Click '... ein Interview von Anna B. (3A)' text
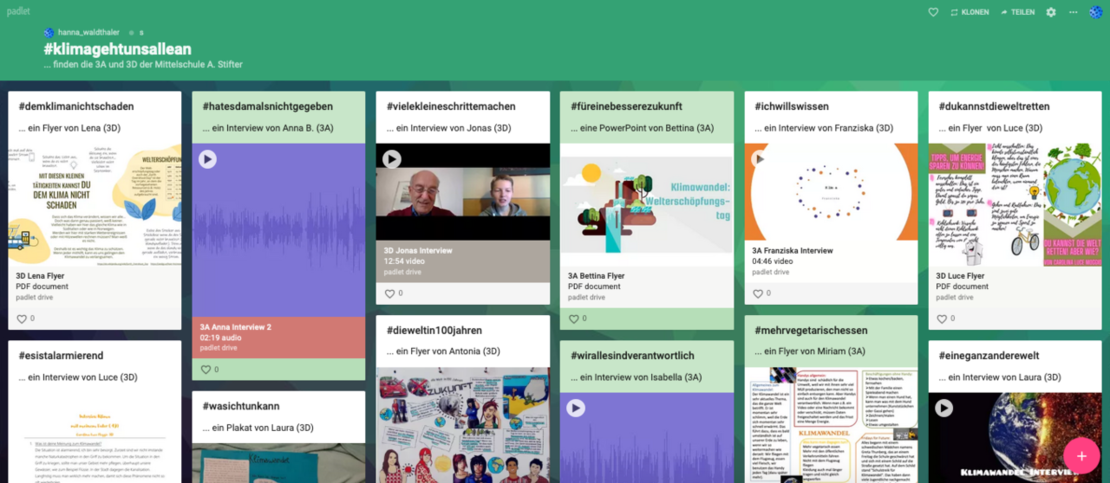The width and height of the screenshot is (1110, 483). pyautogui.click(x=268, y=128)
